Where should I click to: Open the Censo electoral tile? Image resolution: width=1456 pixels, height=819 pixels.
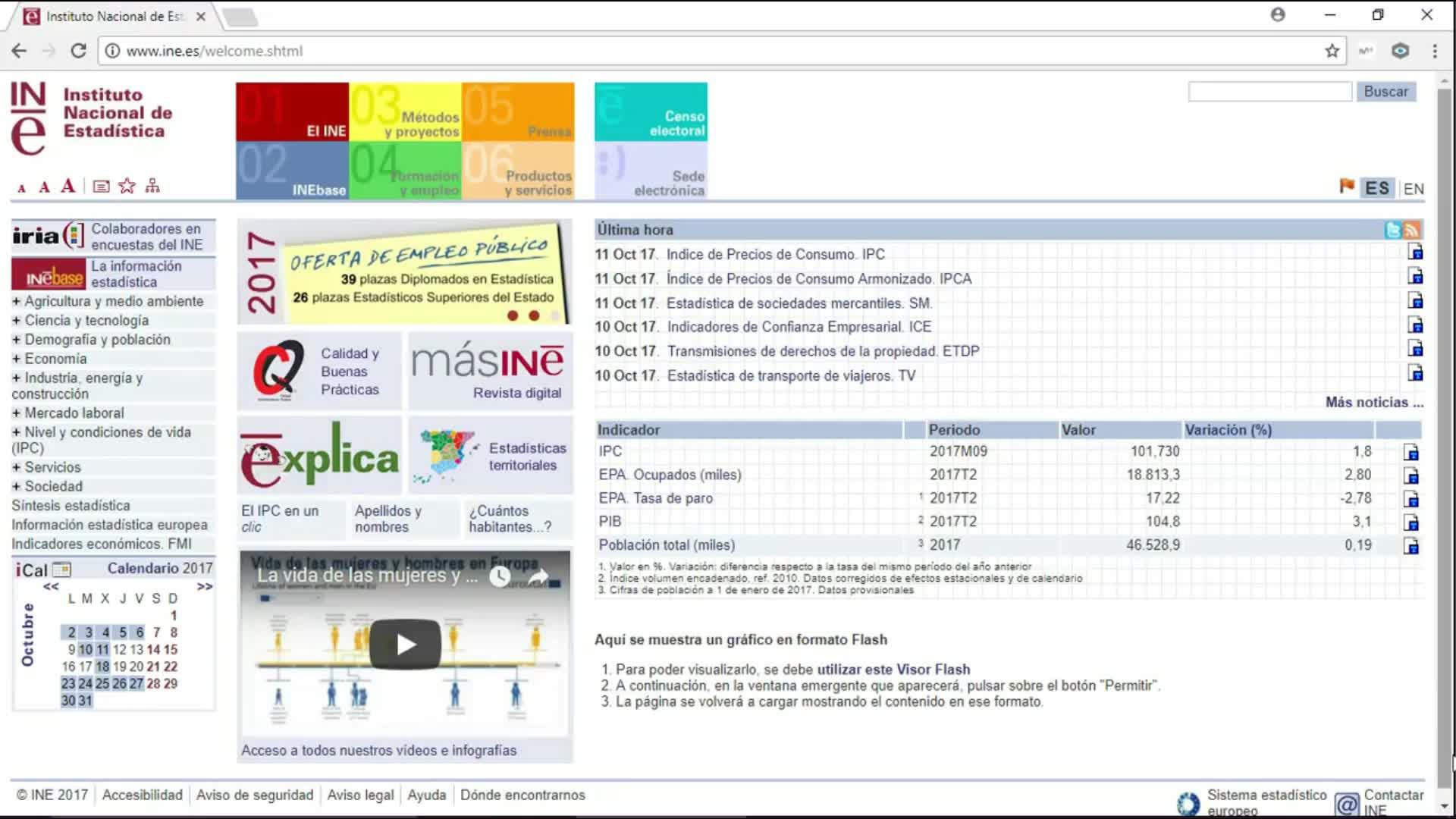click(651, 111)
